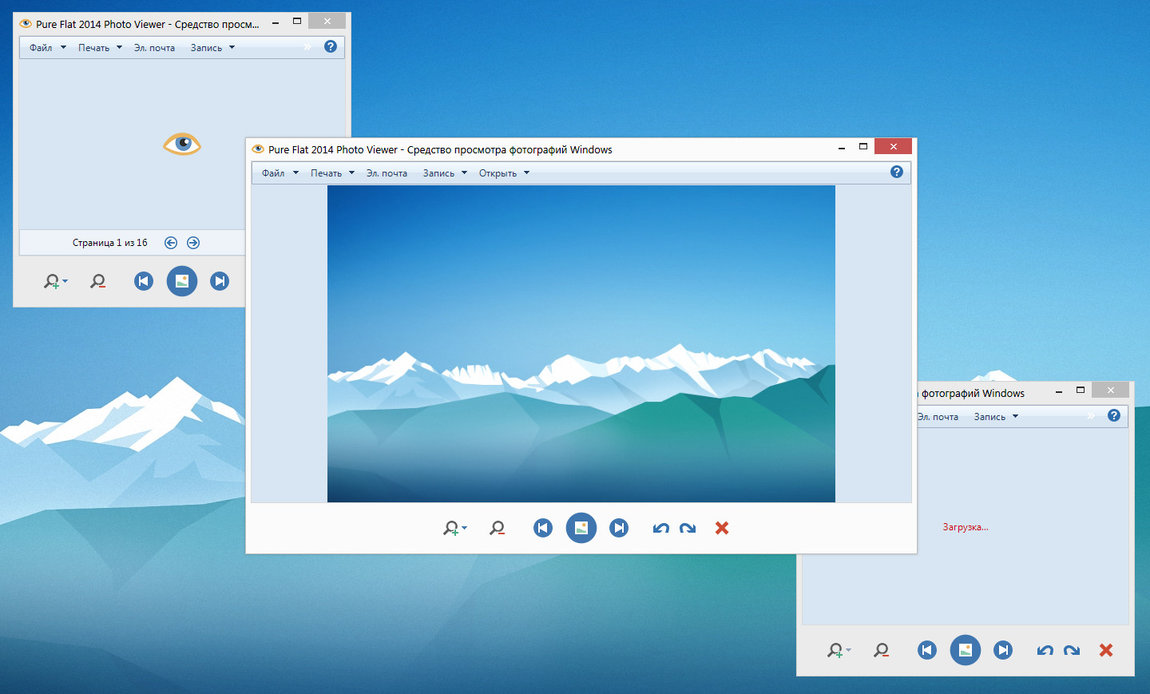The height and width of the screenshot is (694, 1150).
Task: Click zoom-in magnifier in top-left window
Action: pos(52,281)
